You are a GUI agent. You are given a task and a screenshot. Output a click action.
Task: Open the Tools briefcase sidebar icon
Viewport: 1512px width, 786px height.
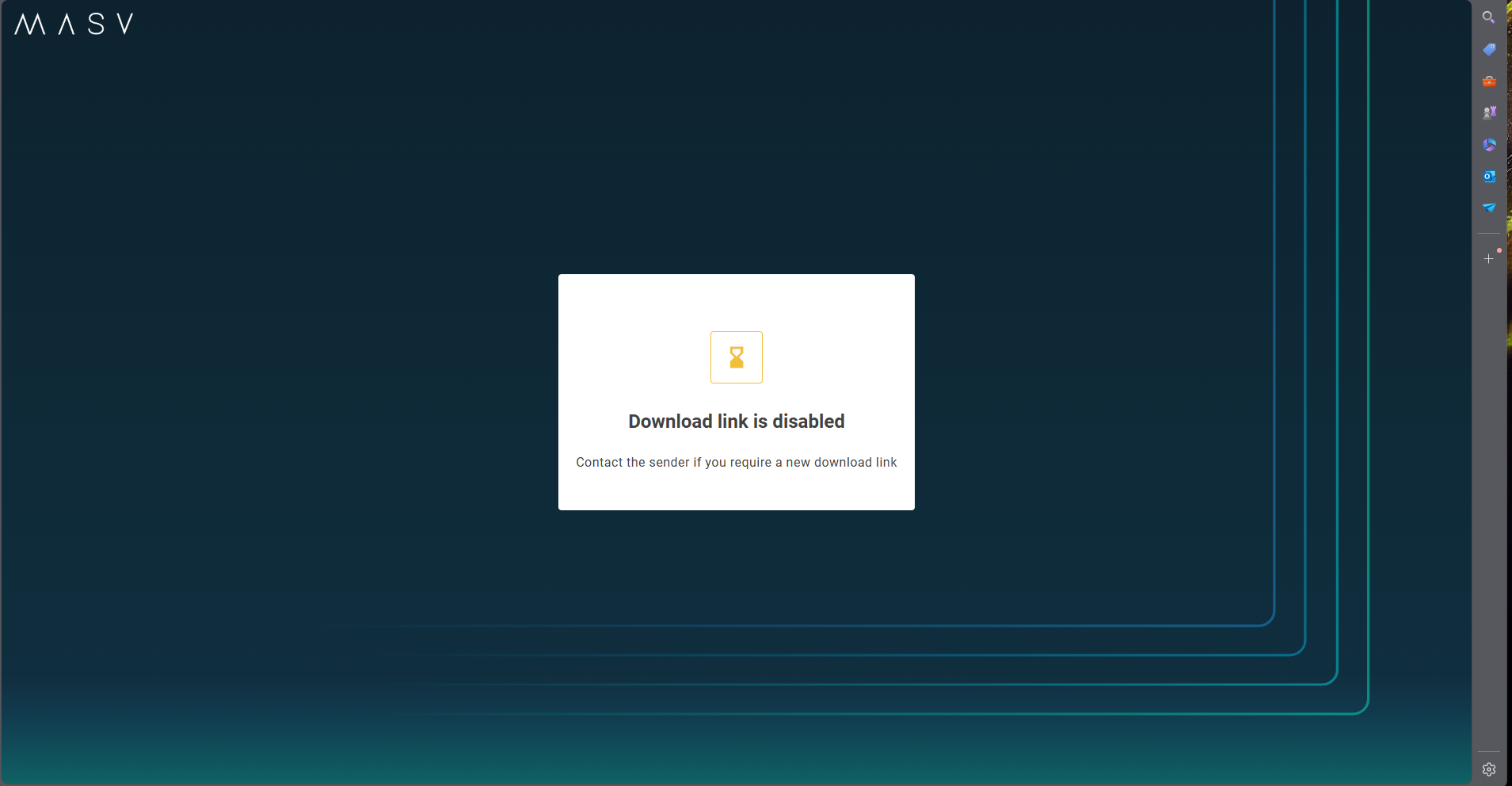pos(1489,81)
